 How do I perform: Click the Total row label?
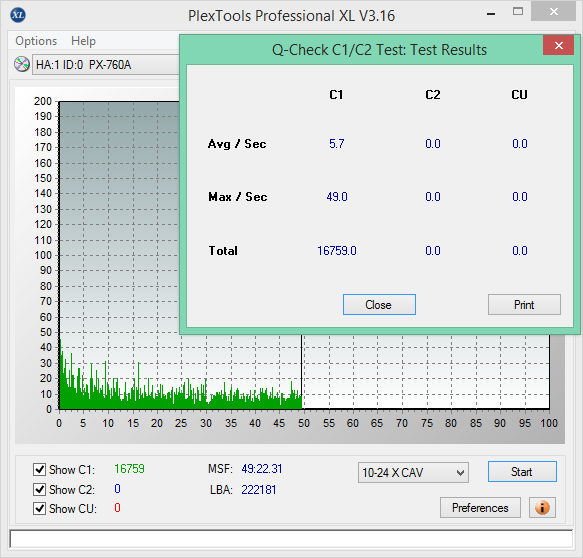tap(223, 251)
